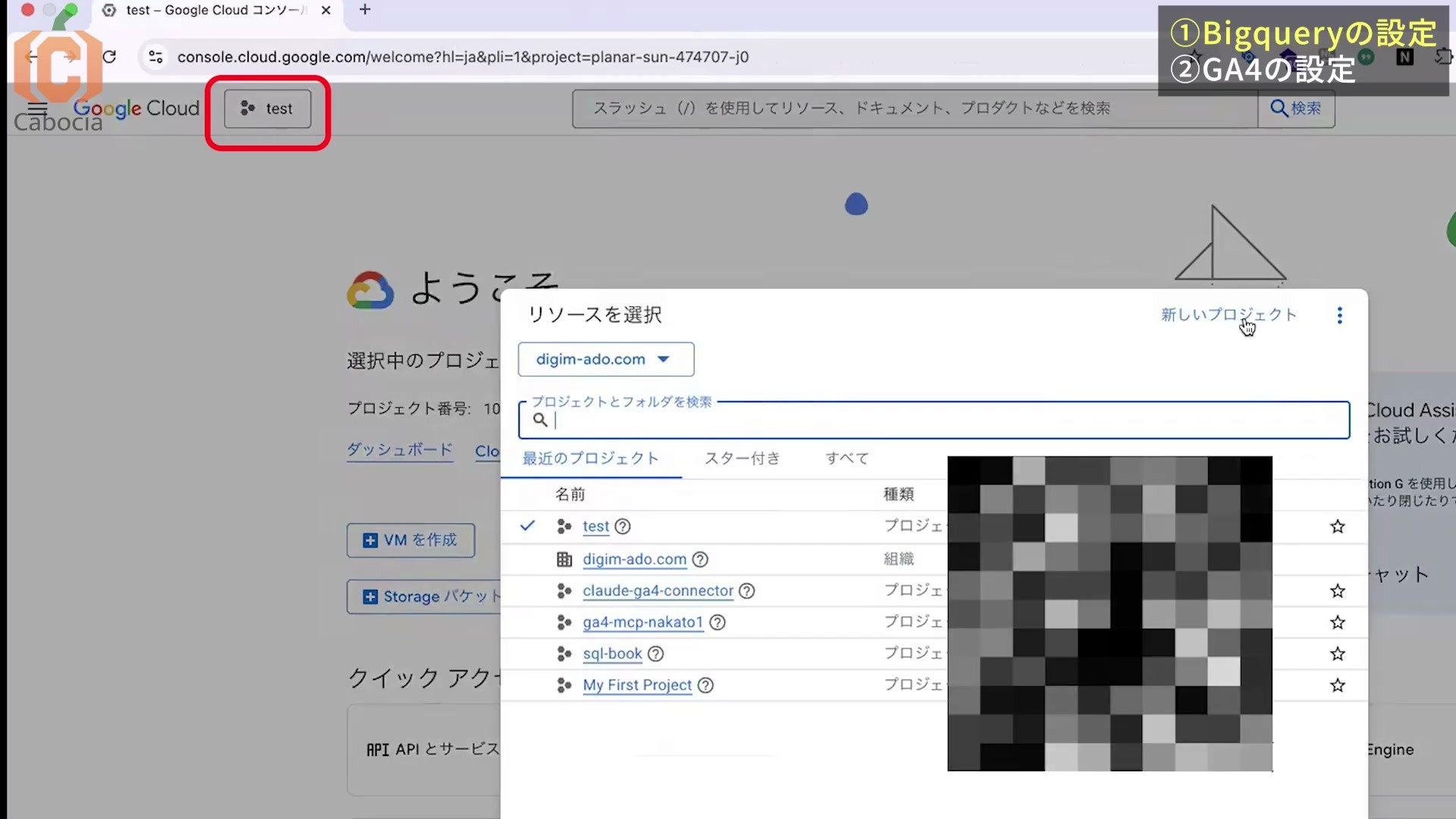The height and width of the screenshot is (819, 1456).
Task: Click the Storage バケット button
Action: coord(425,597)
